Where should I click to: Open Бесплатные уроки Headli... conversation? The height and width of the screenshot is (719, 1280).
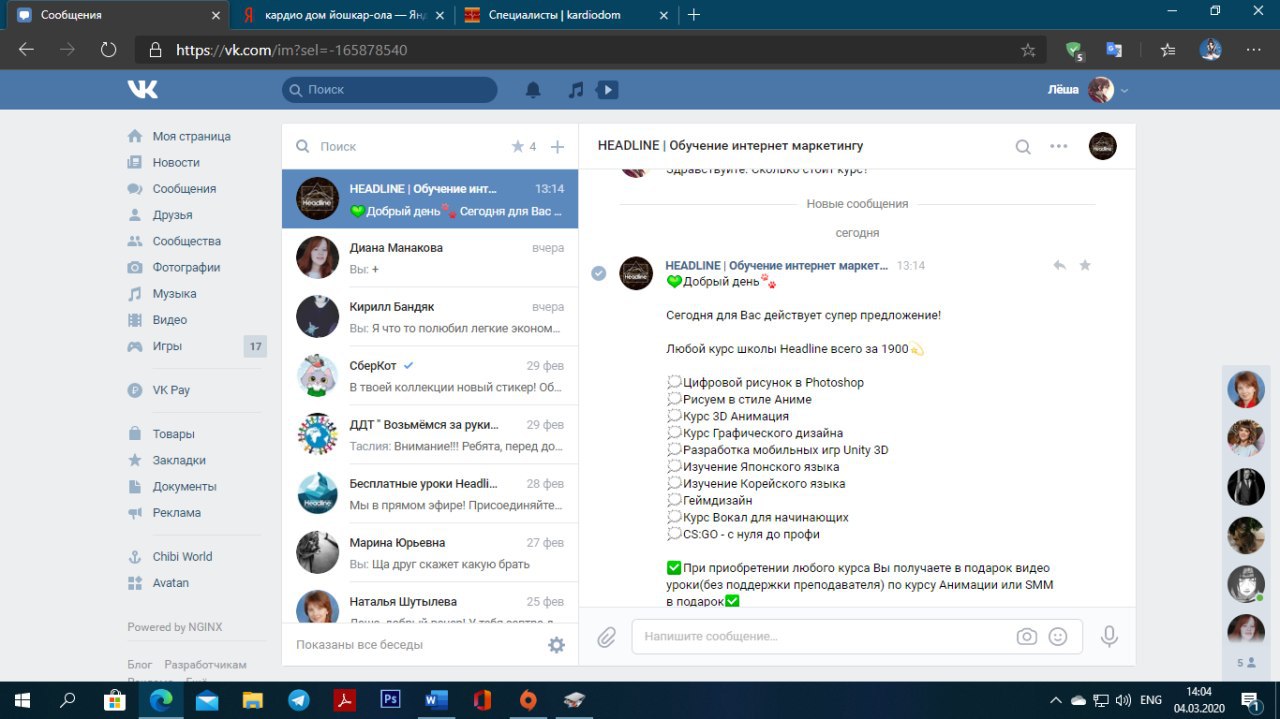(x=430, y=493)
